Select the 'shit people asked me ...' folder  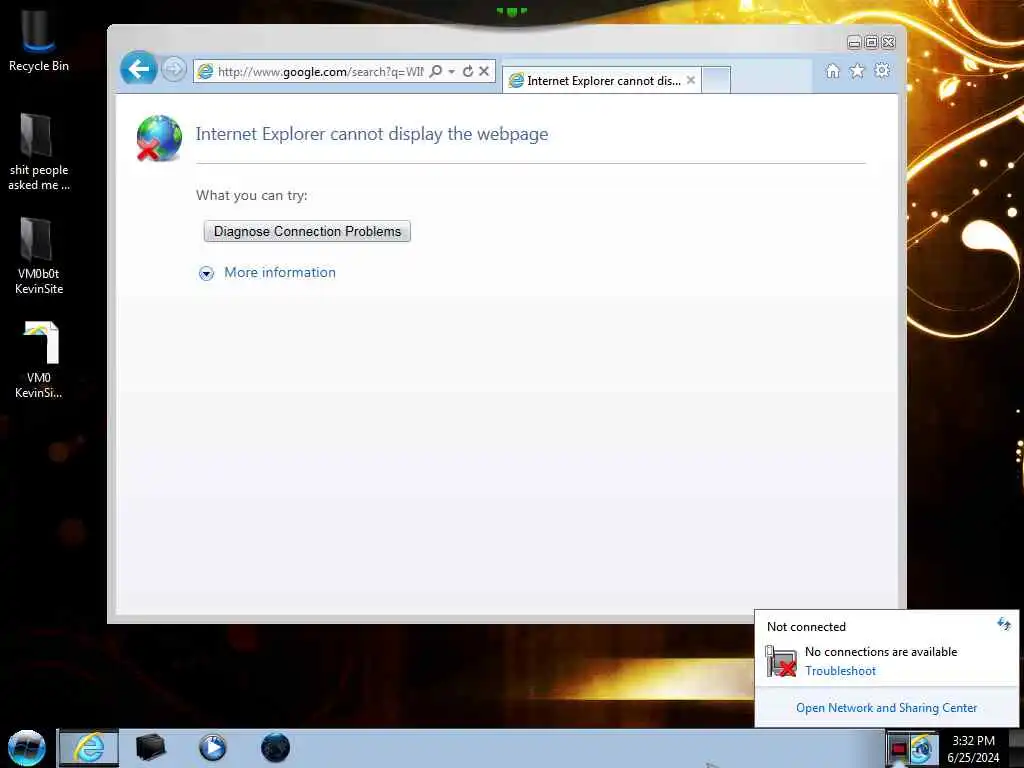39,152
